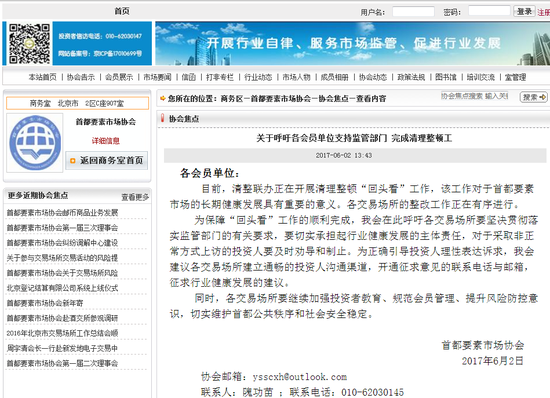Open 政策法规 navigation item

(411, 77)
